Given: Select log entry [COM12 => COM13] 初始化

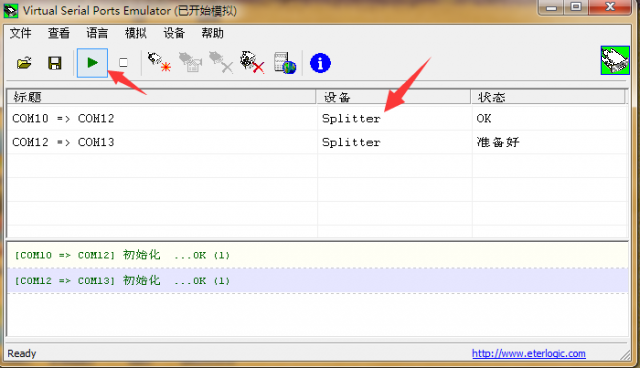Looking at the screenshot, I should click(x=317, y=281).
